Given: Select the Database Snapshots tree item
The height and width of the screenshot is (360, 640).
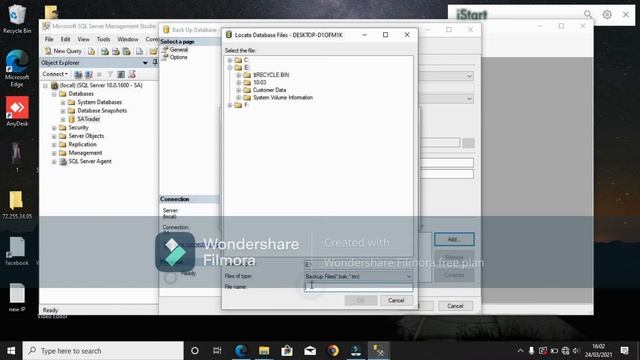Looking at the screenshot, I should pos(102,111).
